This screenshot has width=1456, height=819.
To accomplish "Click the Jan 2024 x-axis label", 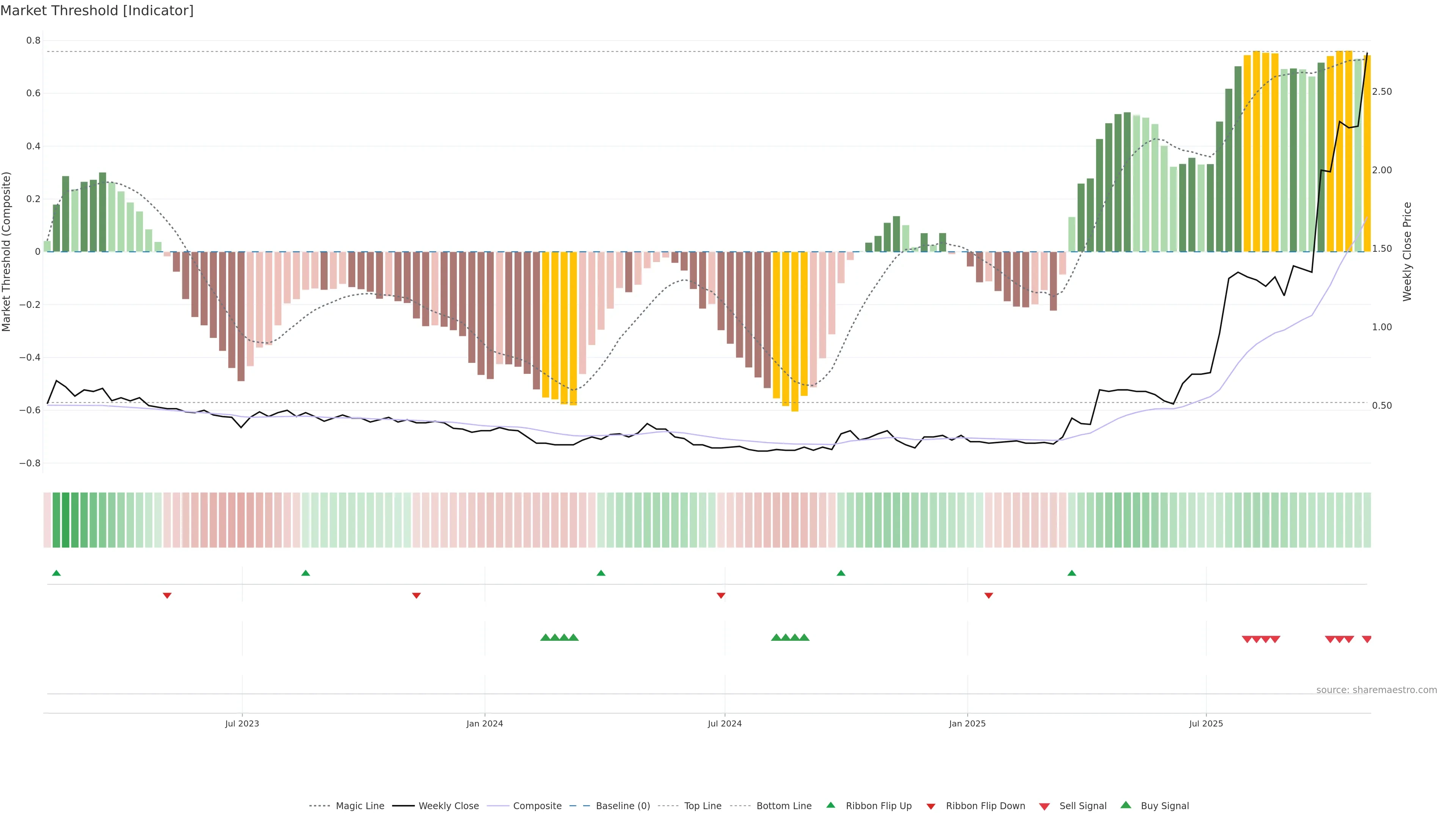I will pos(485,723).
